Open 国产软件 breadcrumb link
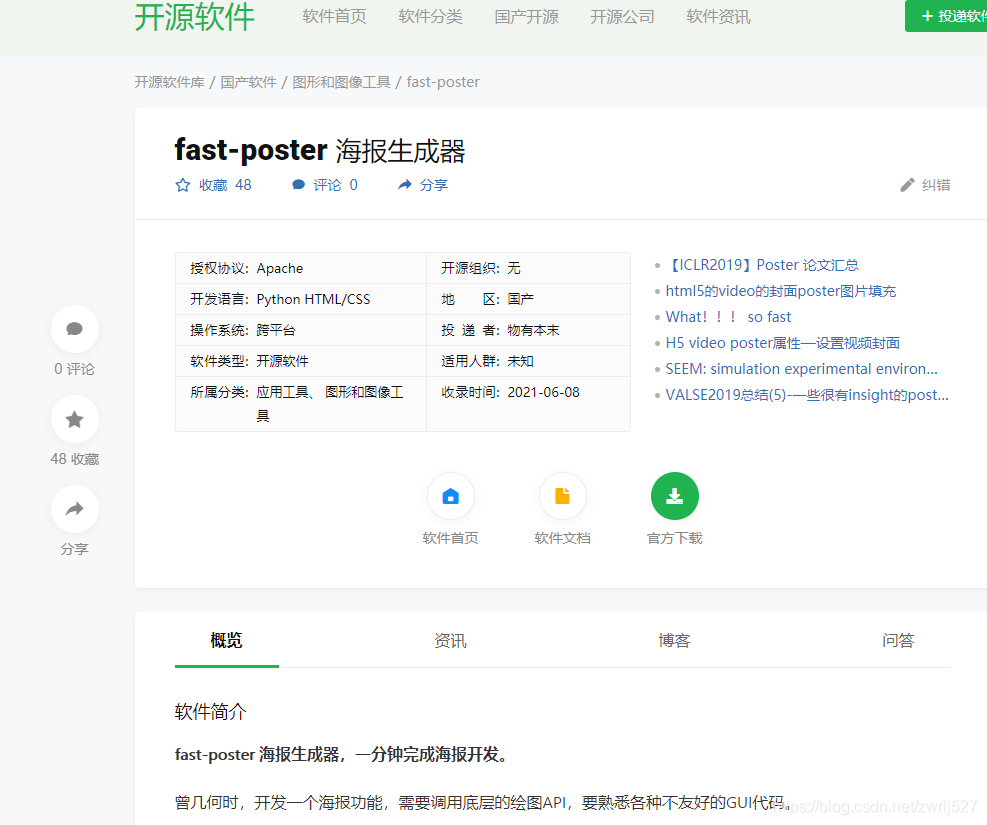 click(x=249, y=82)
